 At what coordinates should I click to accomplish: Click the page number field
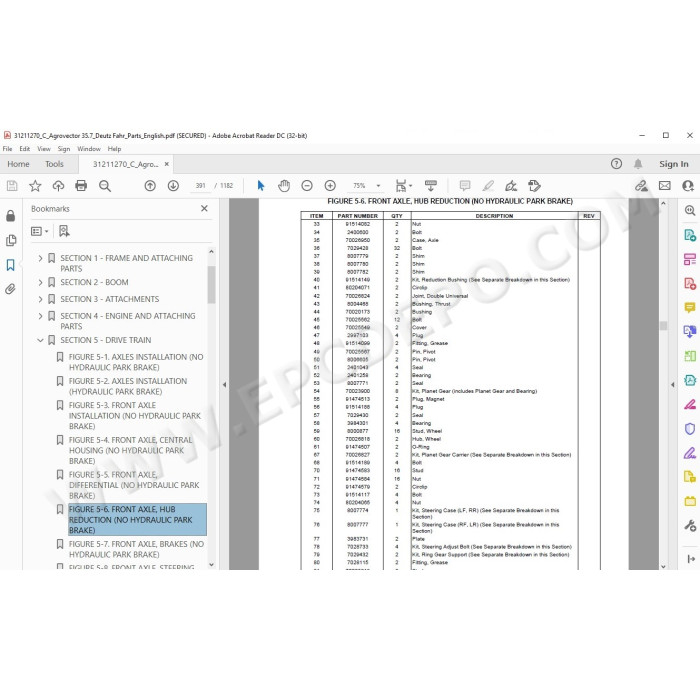200,186
